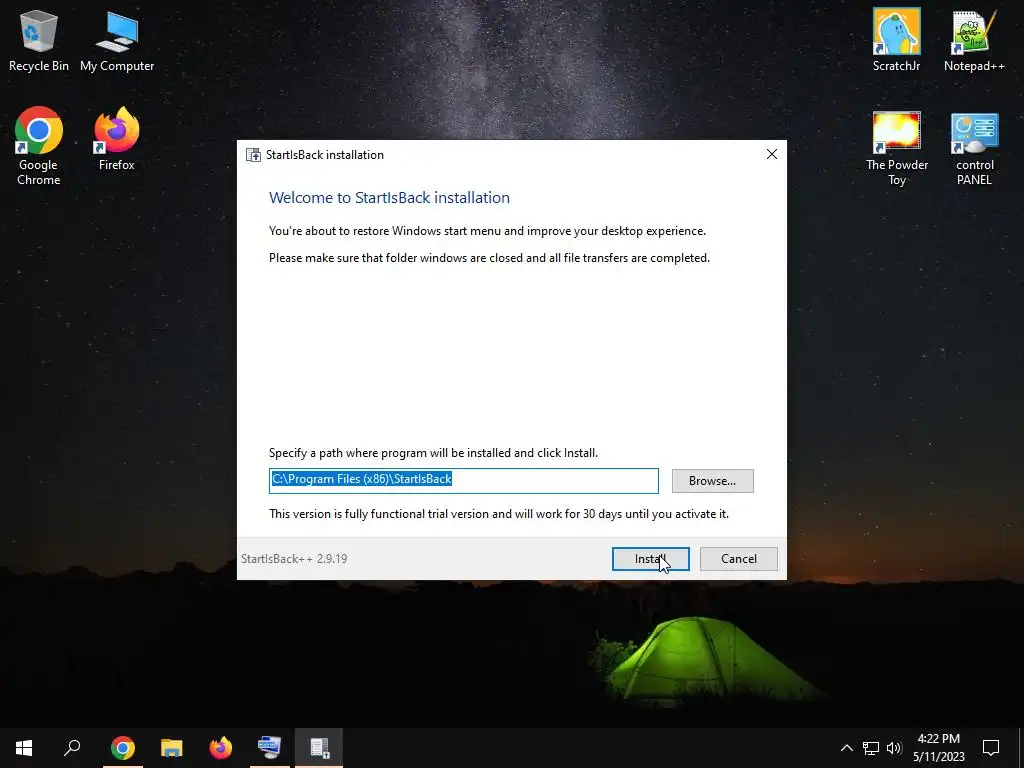Open the Windows Start button
The height and width of the screenshot is (768, 1024).
(24, 748)
